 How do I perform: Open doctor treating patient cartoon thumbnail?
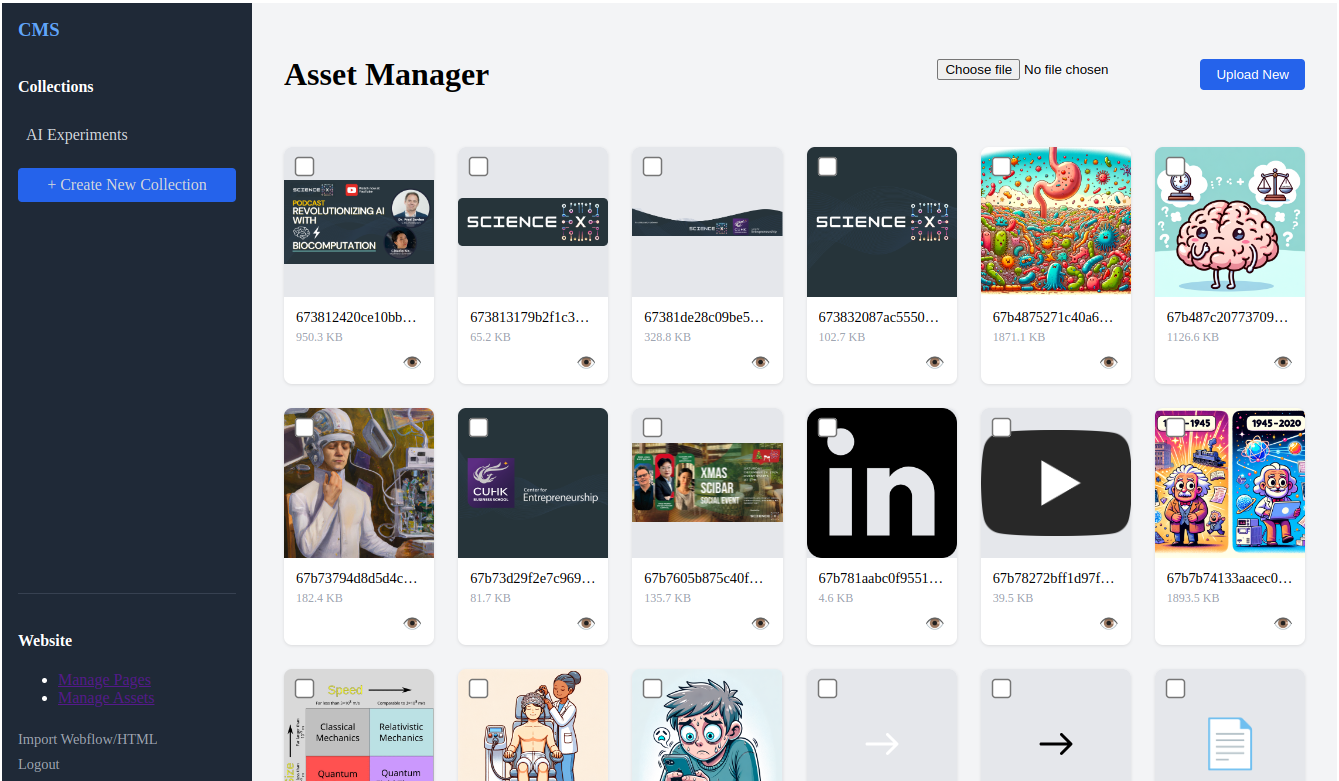pyautogui.click(x=533, y=725)
